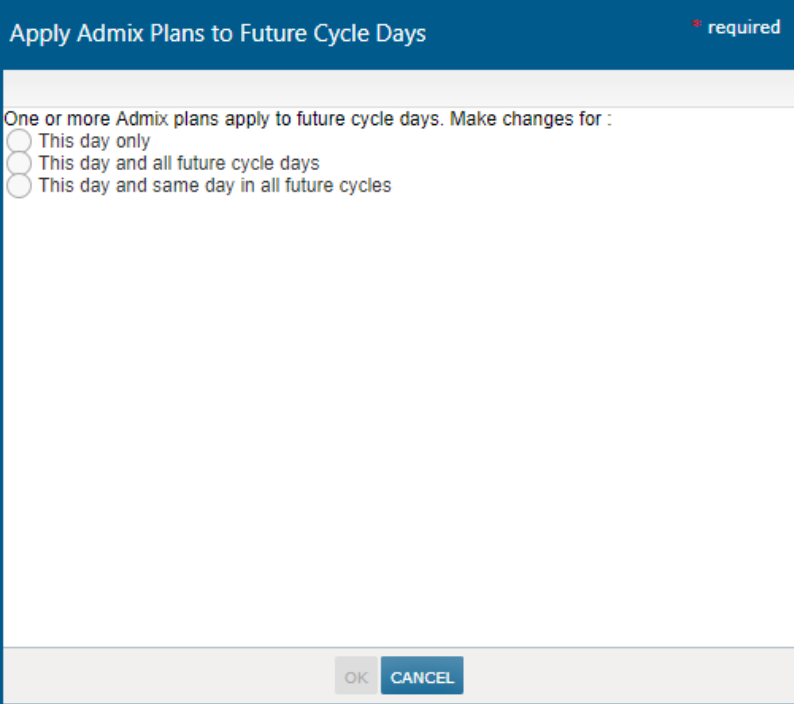This screenshot has height=704, width=794.
Task: Click label 'This day and same day in all future cycles'
Action: pyautogui.click(x=215, y=185)
